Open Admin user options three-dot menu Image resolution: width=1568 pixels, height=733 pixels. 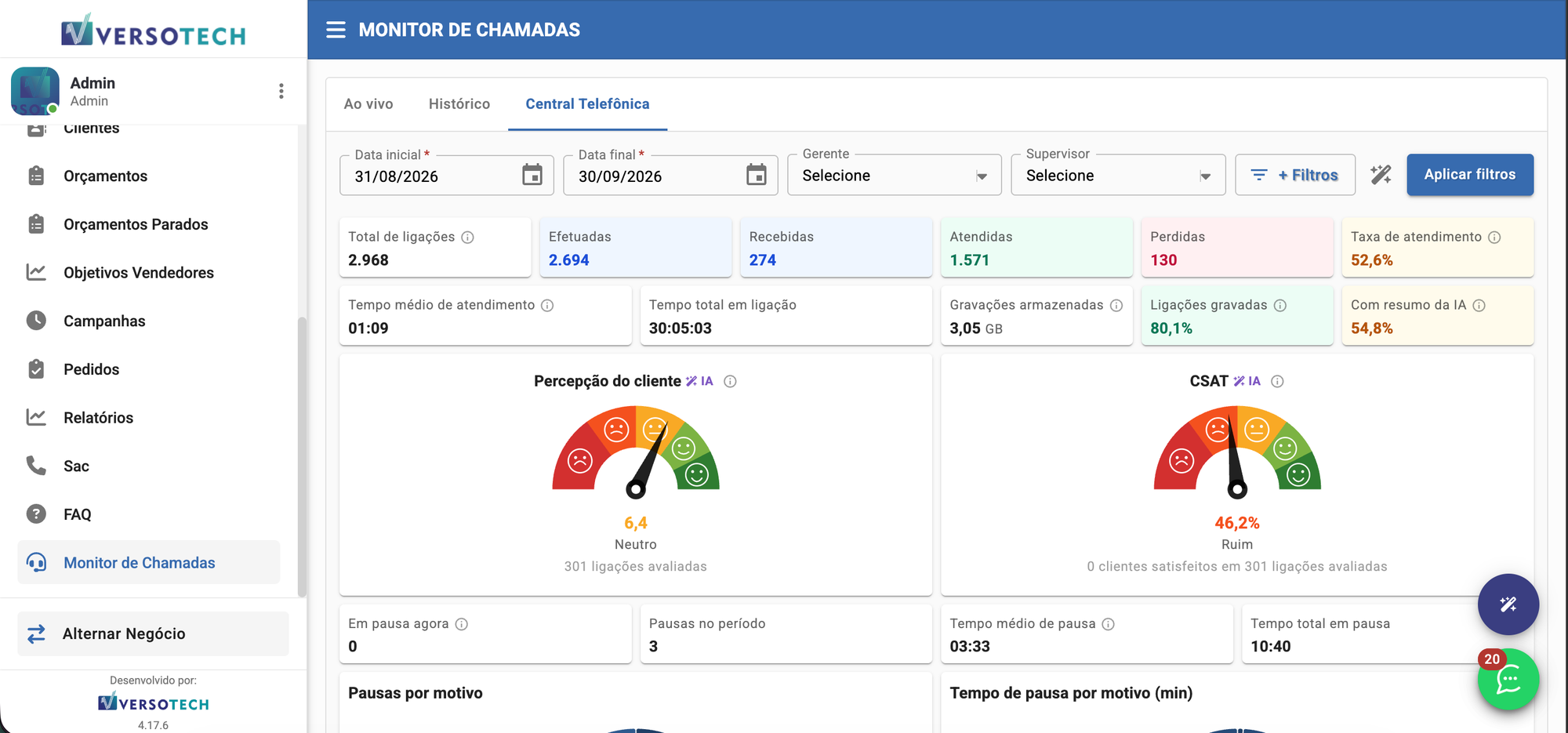coord(281,91)
